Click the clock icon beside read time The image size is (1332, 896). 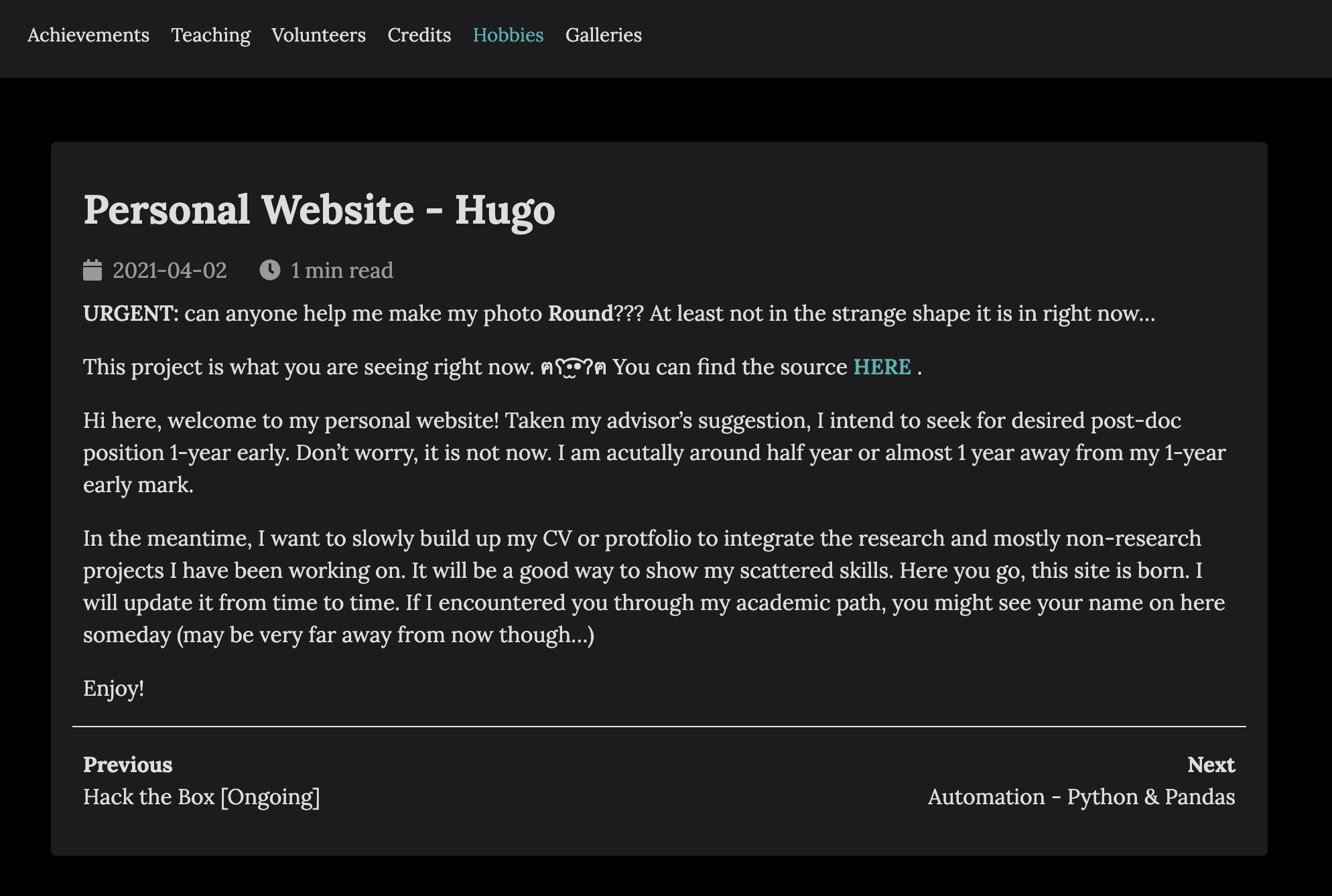click(x=270, y=270)
